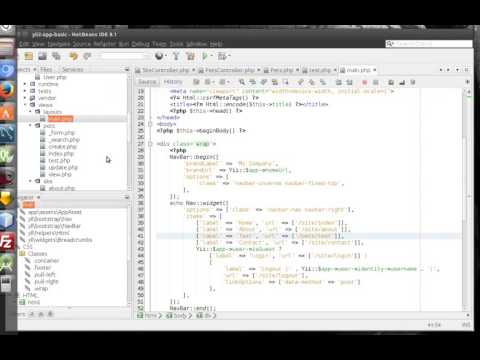Collapse the layouts folder node
This screenshot has width=480, height=360.
(x=30, y=112)
